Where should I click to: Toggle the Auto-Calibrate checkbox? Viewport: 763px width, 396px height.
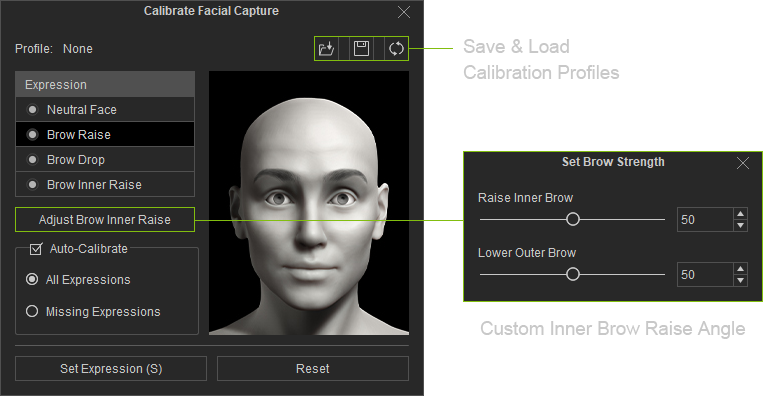tap(36, 249)
